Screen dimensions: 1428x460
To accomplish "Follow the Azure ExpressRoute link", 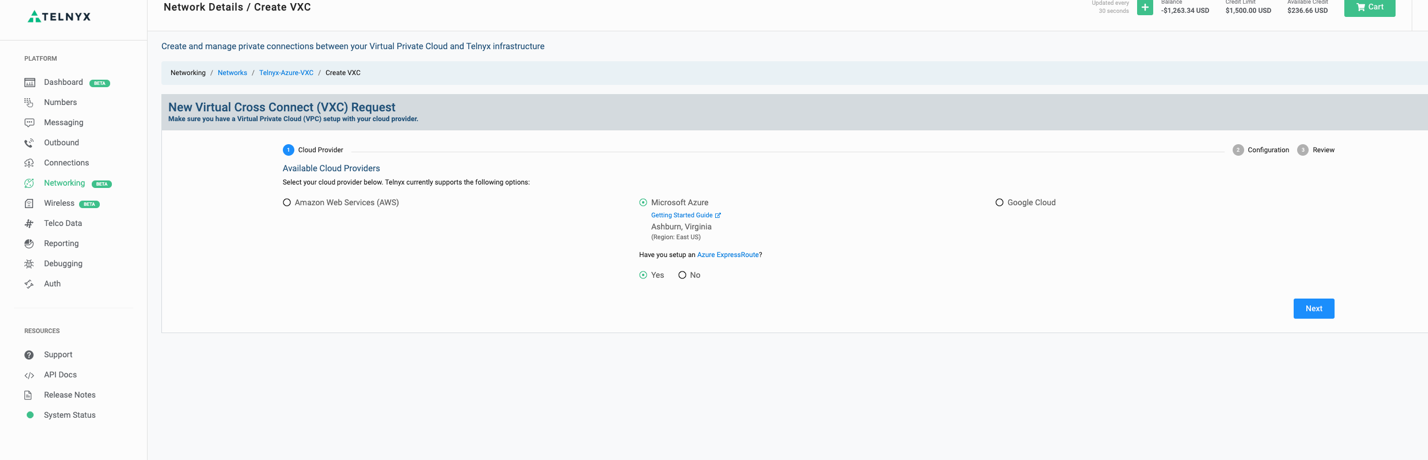I will coord(728,255).
